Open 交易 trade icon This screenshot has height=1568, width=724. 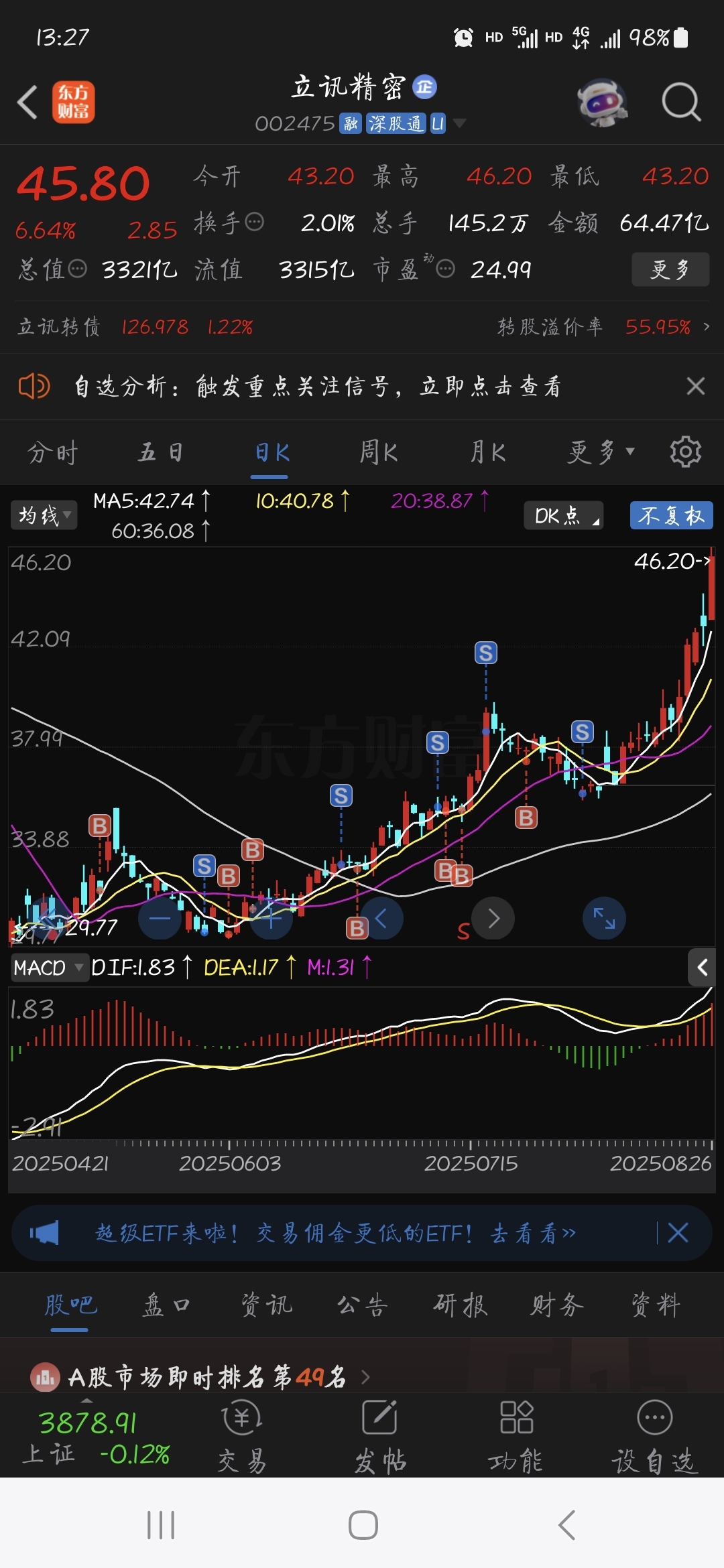click(x=242, y=1436)
